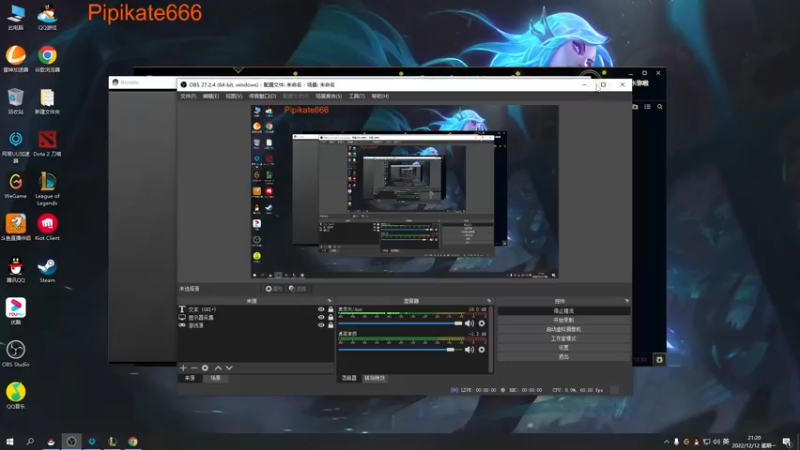The width and height of the screenshot is (800, 450).
Task: Open the Google Chrome desktop shortcut
Action: [47, 59]
